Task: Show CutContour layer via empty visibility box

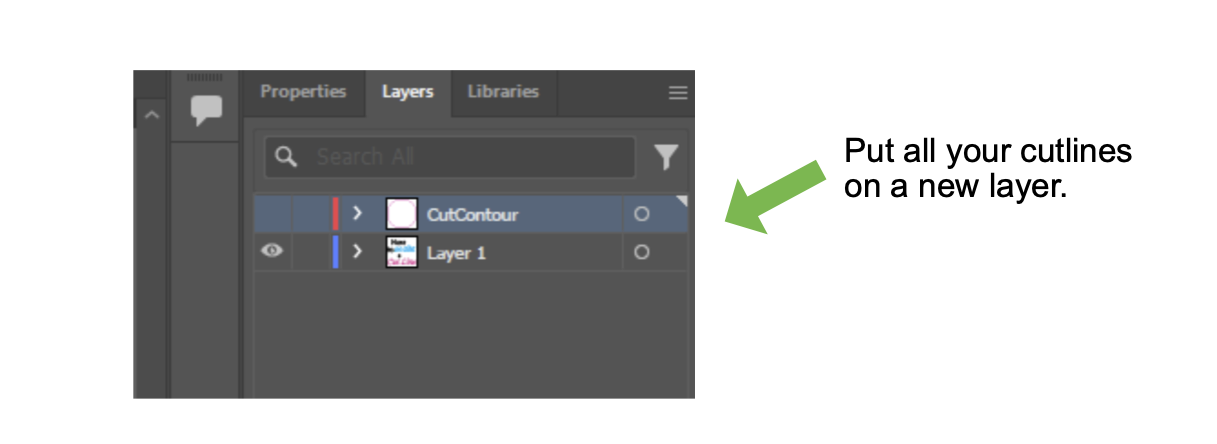Action: [x=272, y=214]
